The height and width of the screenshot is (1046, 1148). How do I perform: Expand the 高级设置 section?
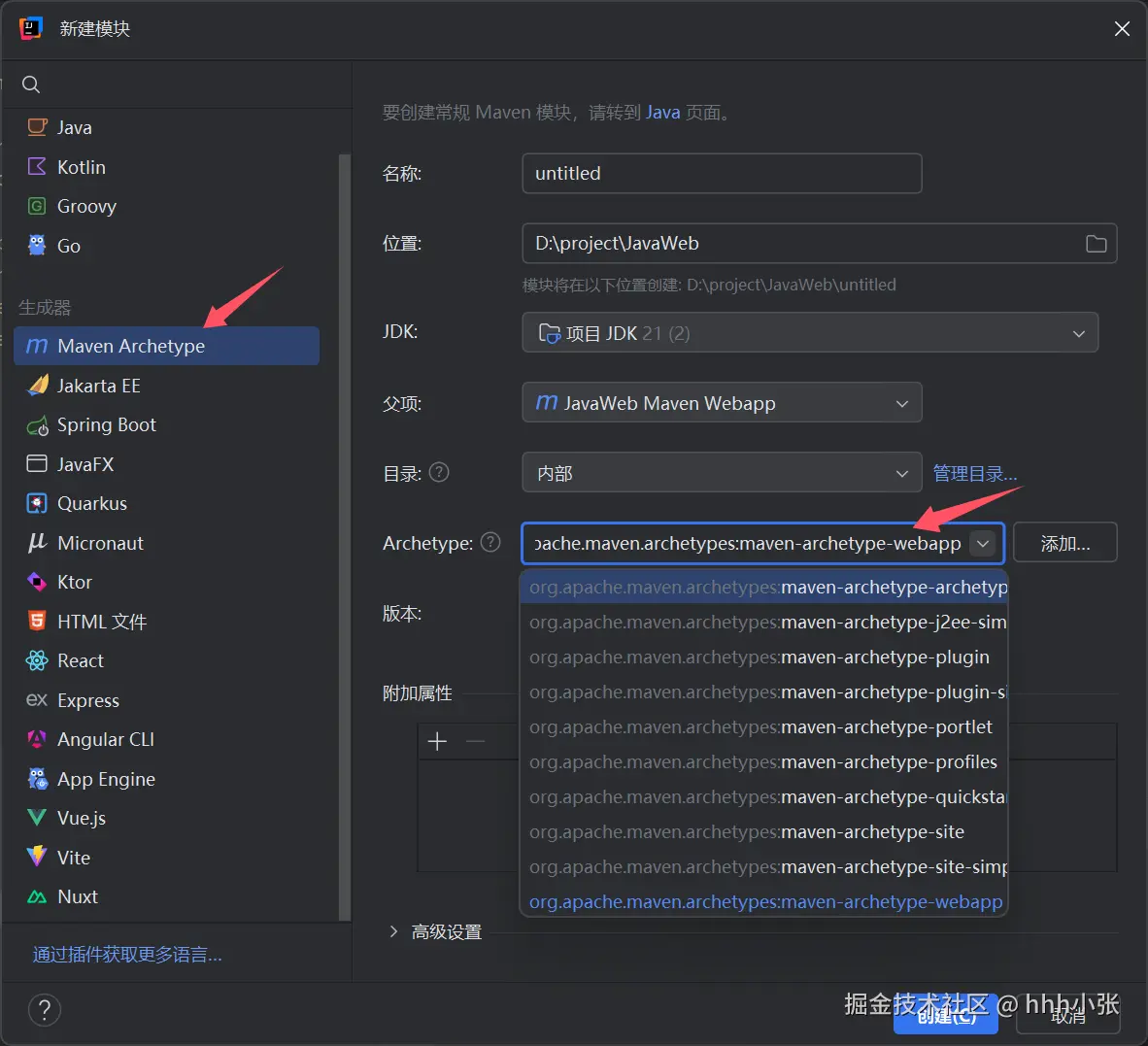[x=394, y=931]
